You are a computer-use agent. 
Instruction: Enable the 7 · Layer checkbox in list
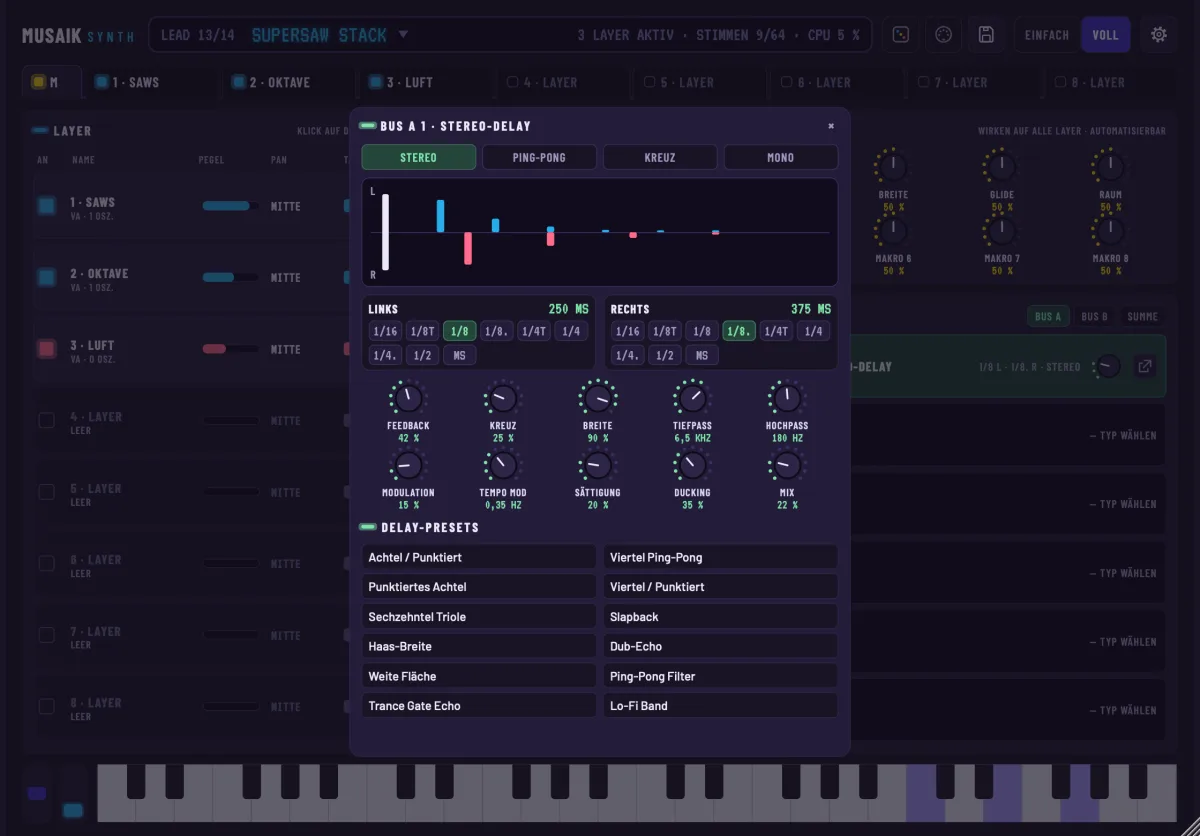click(x=46, y=635)
